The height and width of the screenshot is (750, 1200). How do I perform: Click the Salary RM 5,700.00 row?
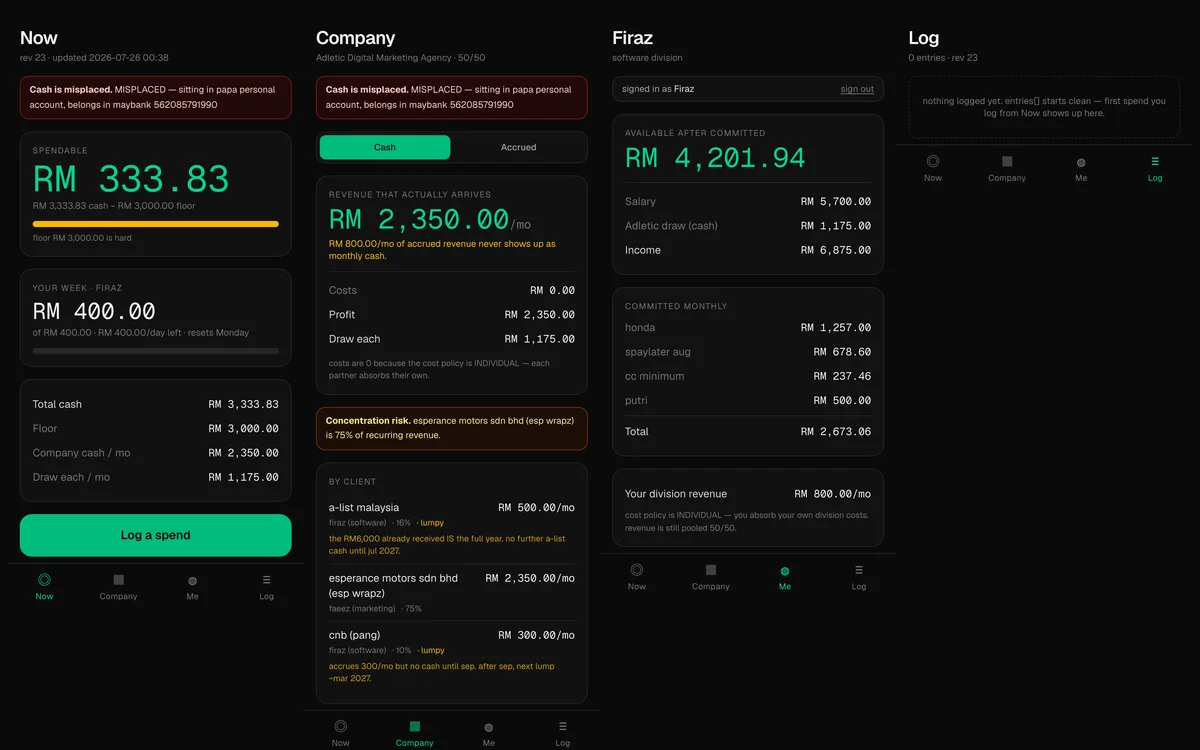point(748,201)
